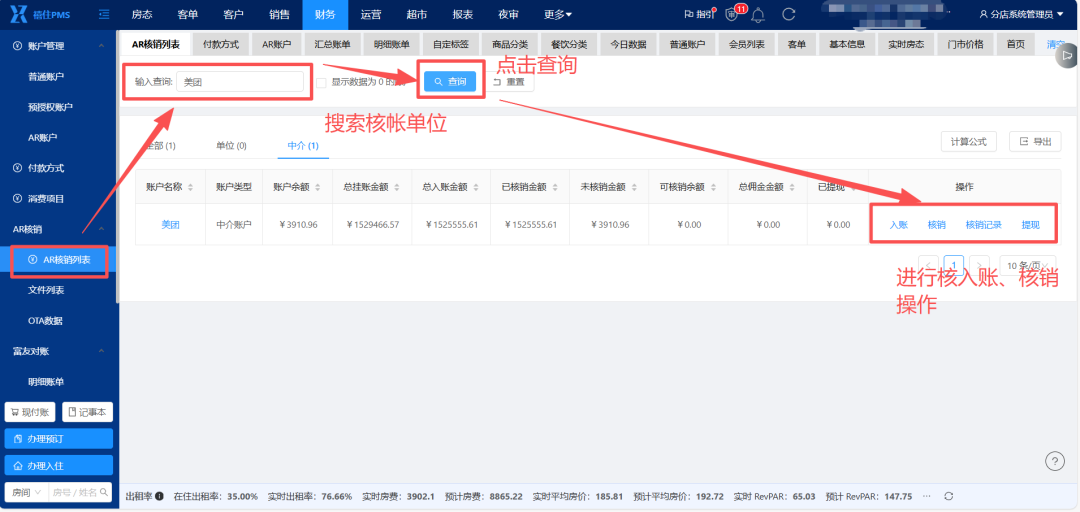
Task: Click the 办理预订 button
Action: coord(59,438)
